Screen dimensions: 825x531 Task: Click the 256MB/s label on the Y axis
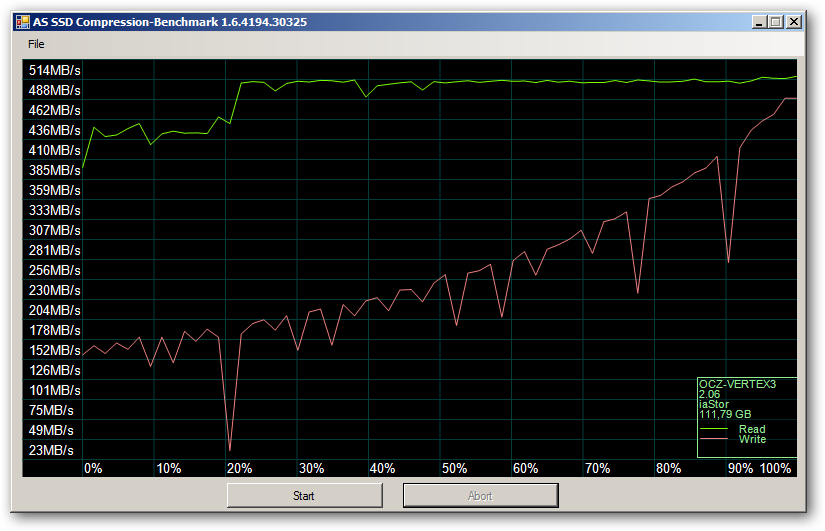point(55,270)
